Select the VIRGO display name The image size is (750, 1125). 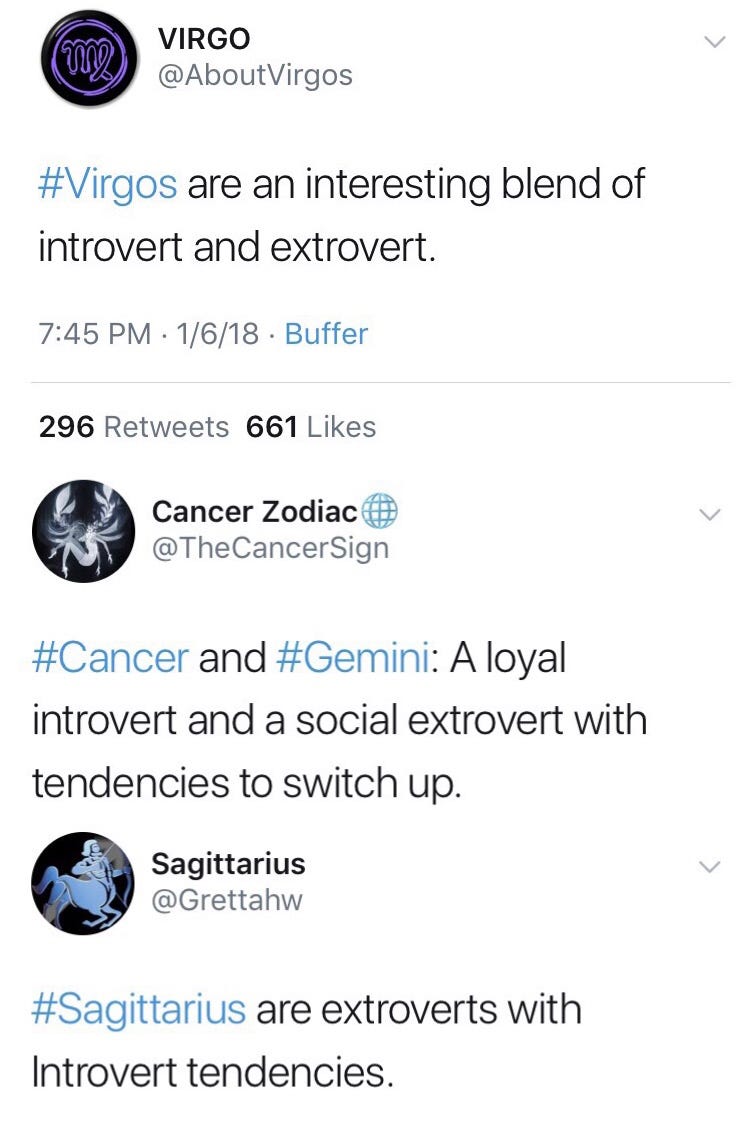(x=204, y=40)
